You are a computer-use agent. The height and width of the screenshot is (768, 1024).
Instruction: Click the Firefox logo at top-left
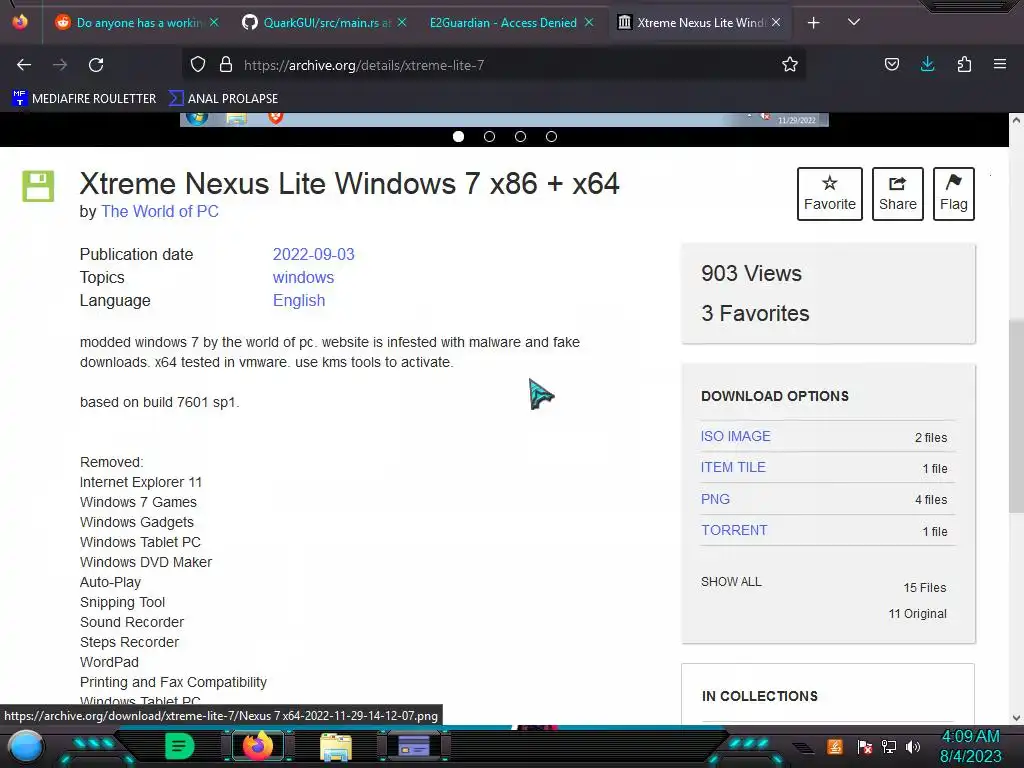click(20, 22)
